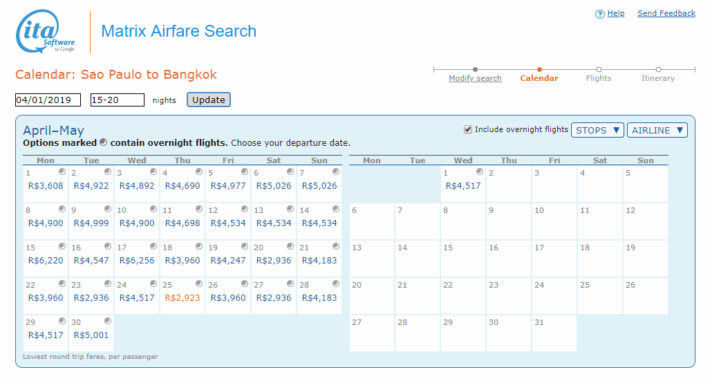
Task: Click overnight icon on April 2
Action: pyautogui.click(x=108, y=172)
